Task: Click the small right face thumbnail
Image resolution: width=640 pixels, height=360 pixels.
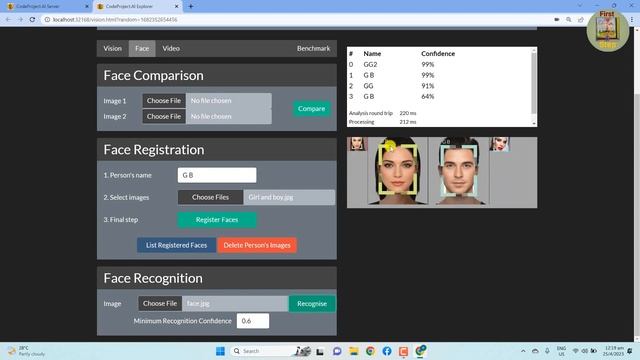Action: point(500,144)
